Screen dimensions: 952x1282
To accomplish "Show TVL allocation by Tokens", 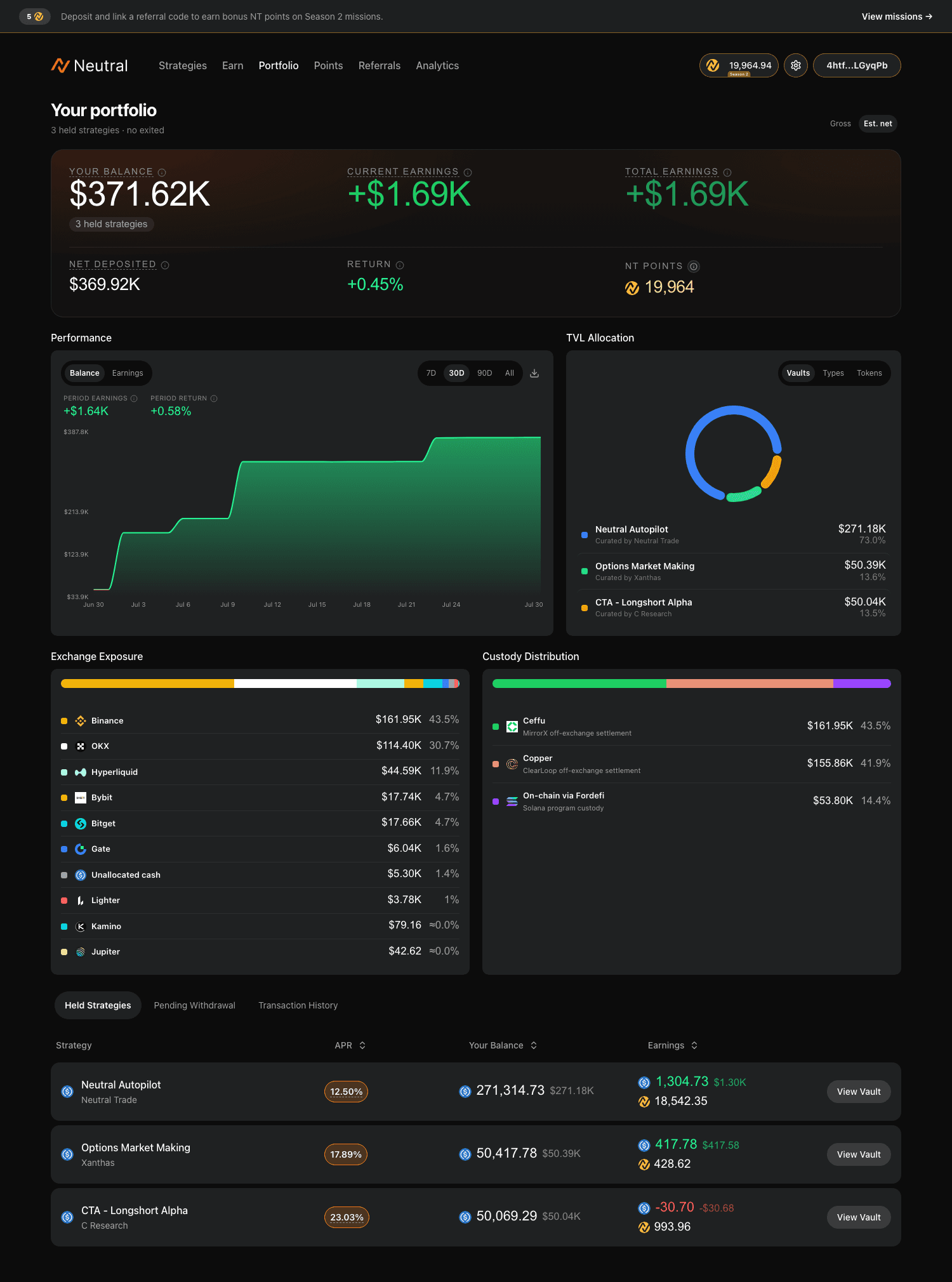I will [869, 373].
